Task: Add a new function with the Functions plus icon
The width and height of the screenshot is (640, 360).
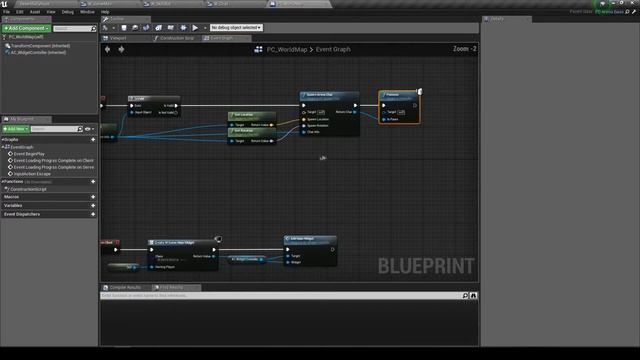Action: (93, 182)
